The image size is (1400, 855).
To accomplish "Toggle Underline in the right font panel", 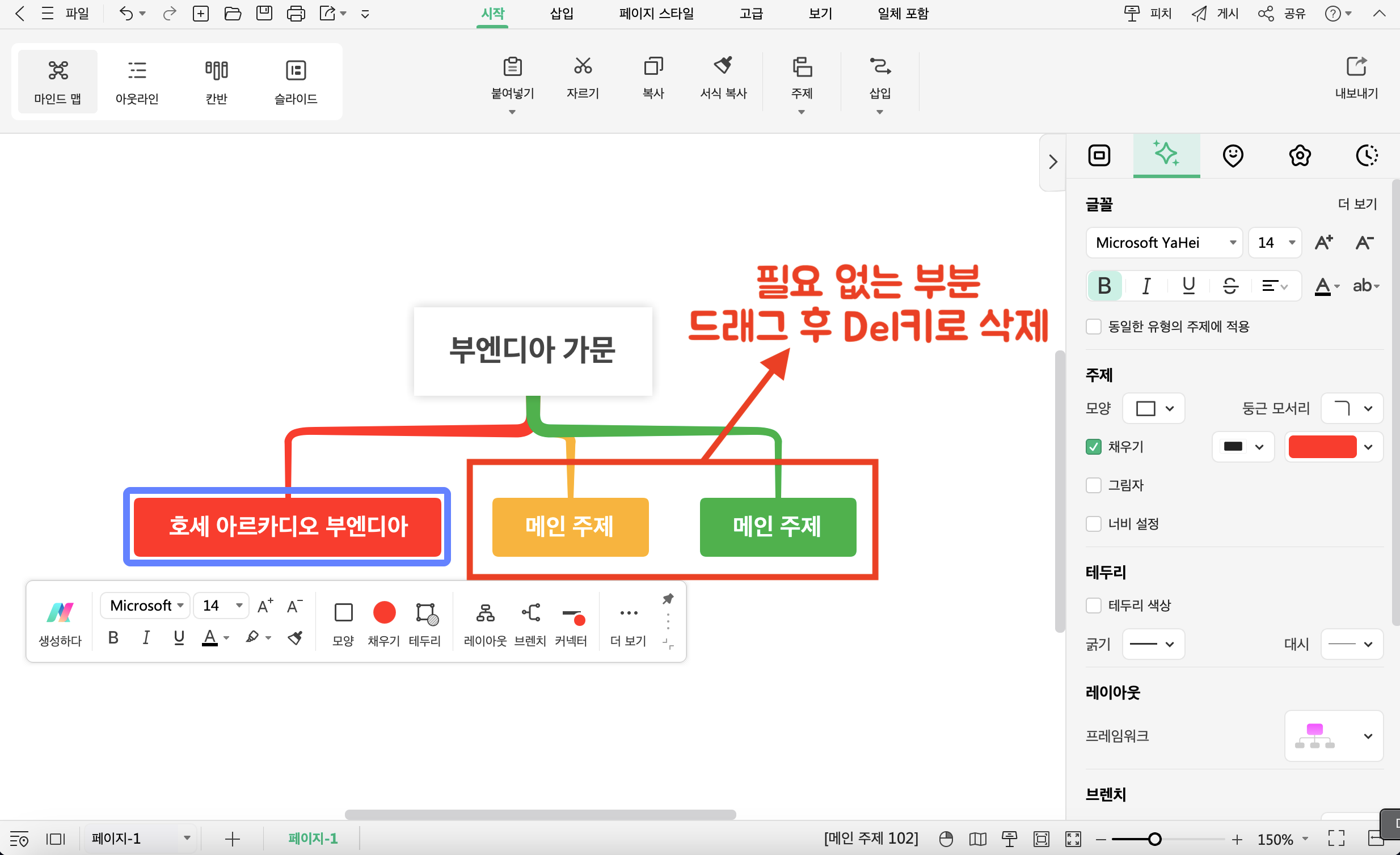I will tap(1188, 286).
